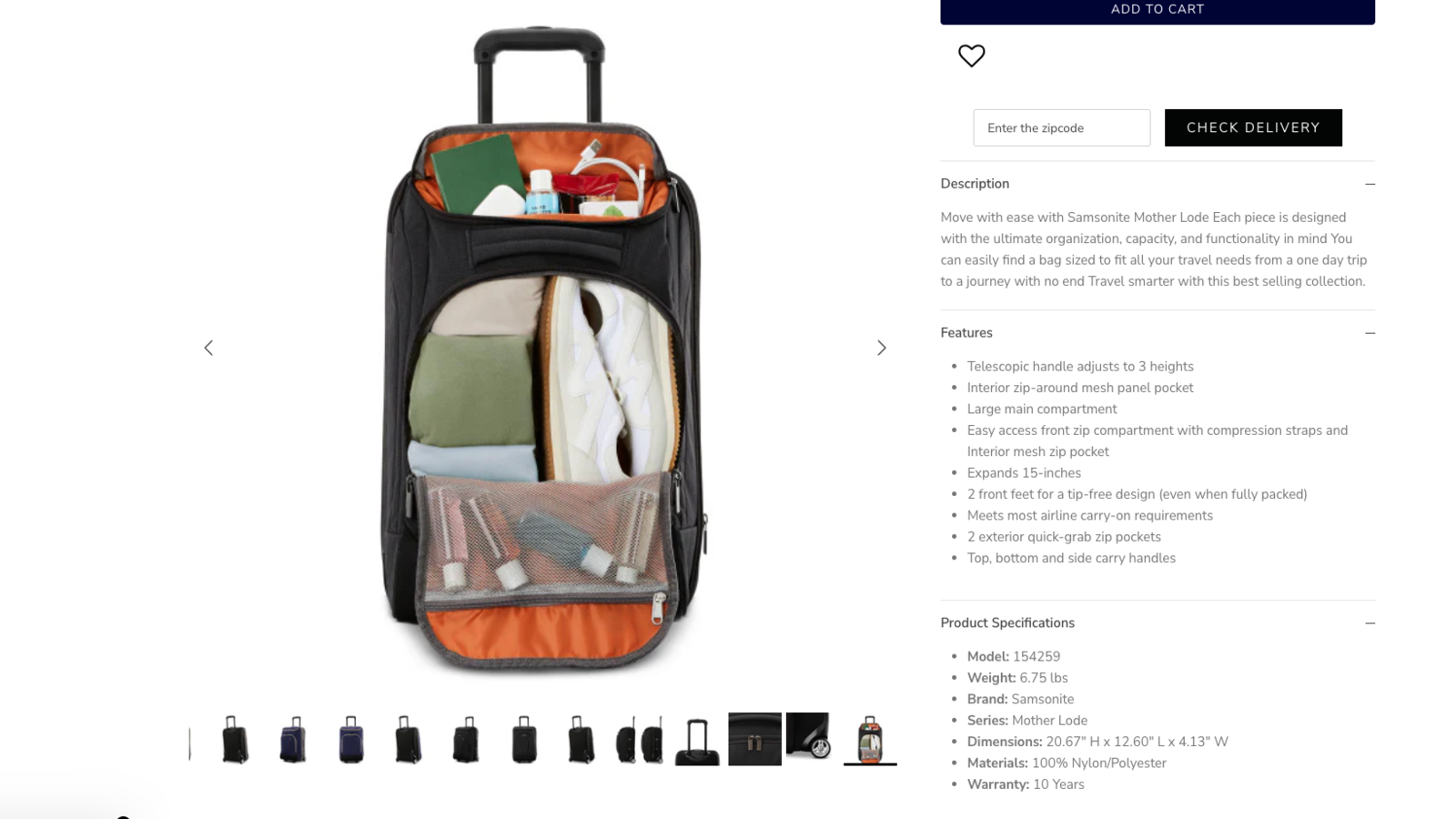Show next product image with right arrow
1456x819 pixels.
coord(881,348)
